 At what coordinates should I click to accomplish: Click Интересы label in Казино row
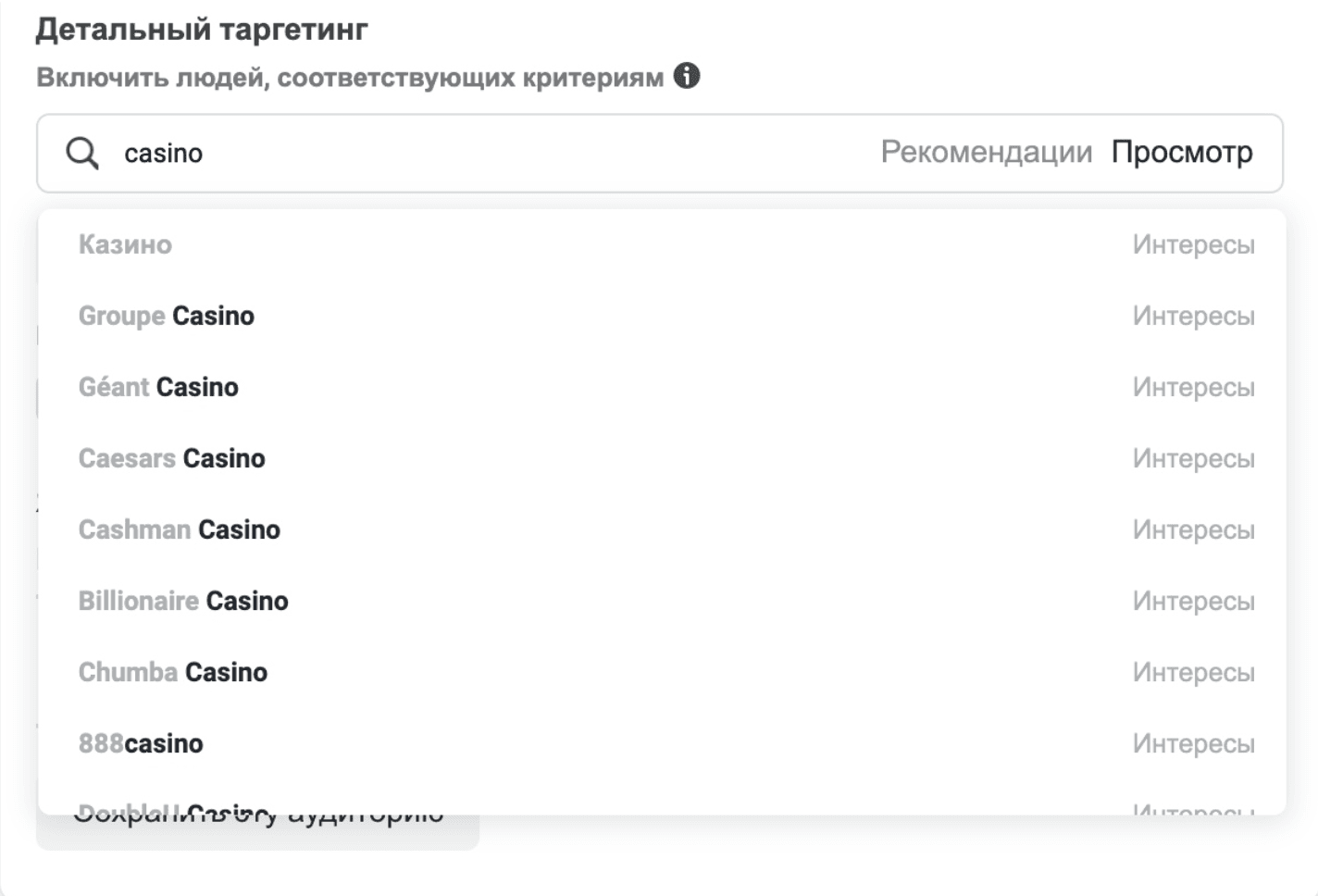[1193, 244]
